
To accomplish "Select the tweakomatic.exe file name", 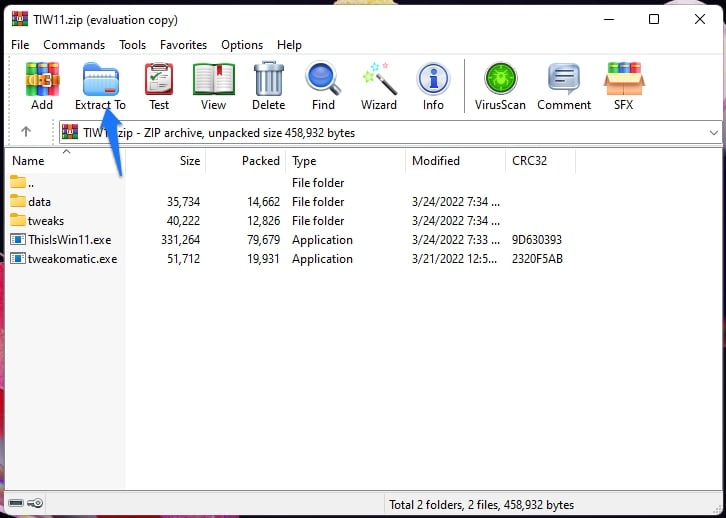I will point(73,259).
